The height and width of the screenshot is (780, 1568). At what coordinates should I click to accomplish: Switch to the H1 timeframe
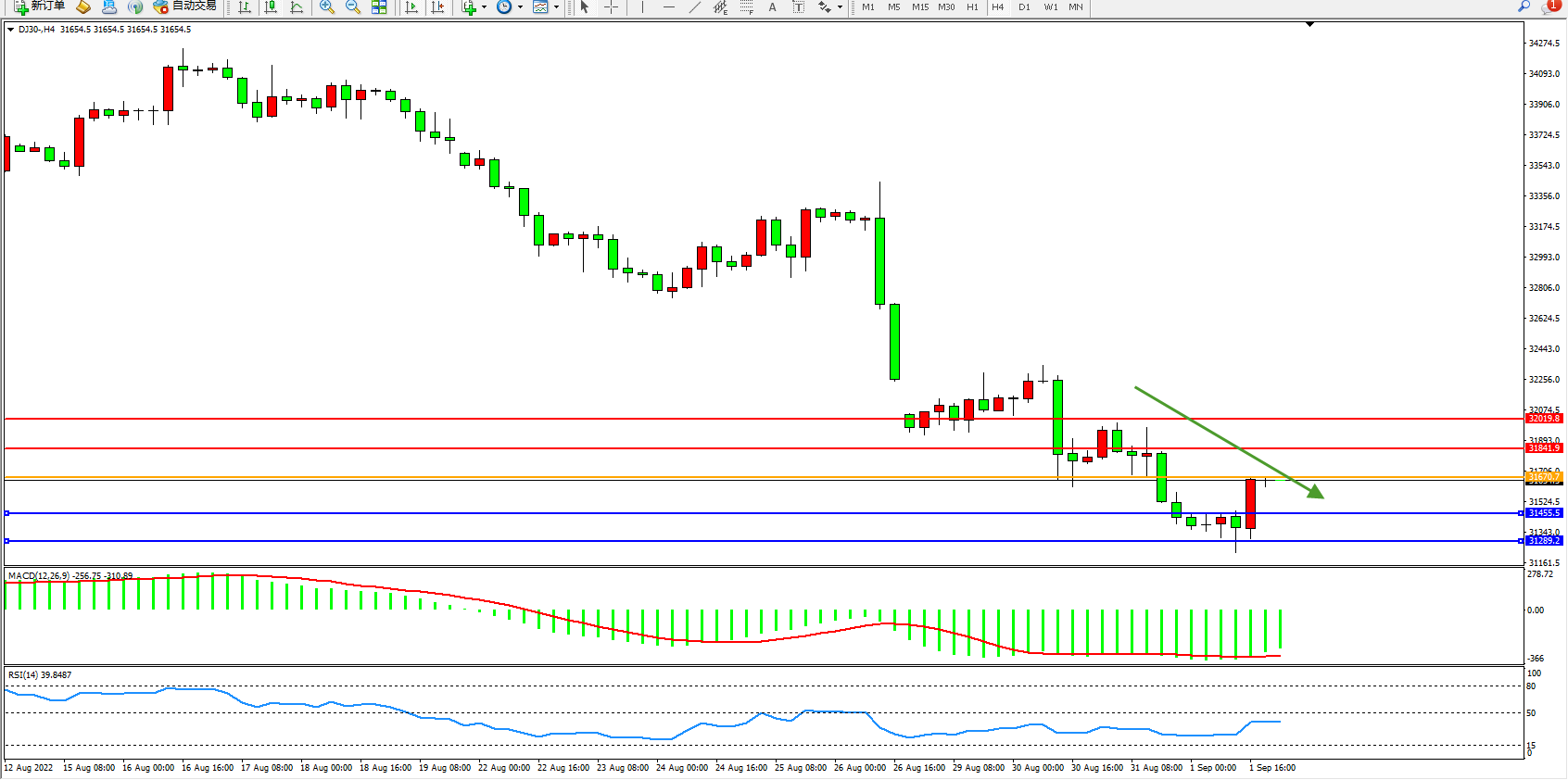(972, 6)
